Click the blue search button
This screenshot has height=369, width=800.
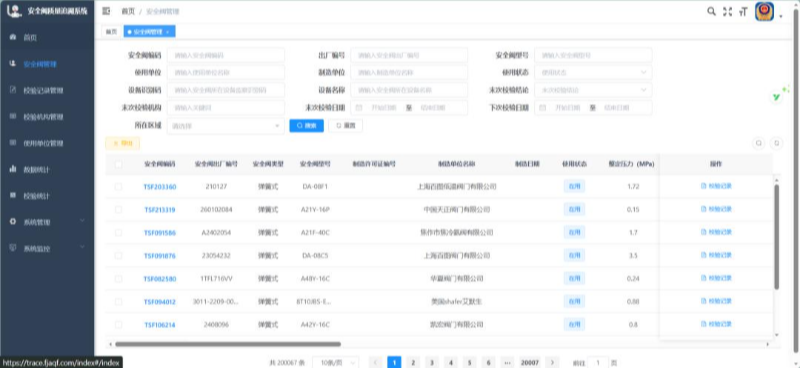coord(307,126)
